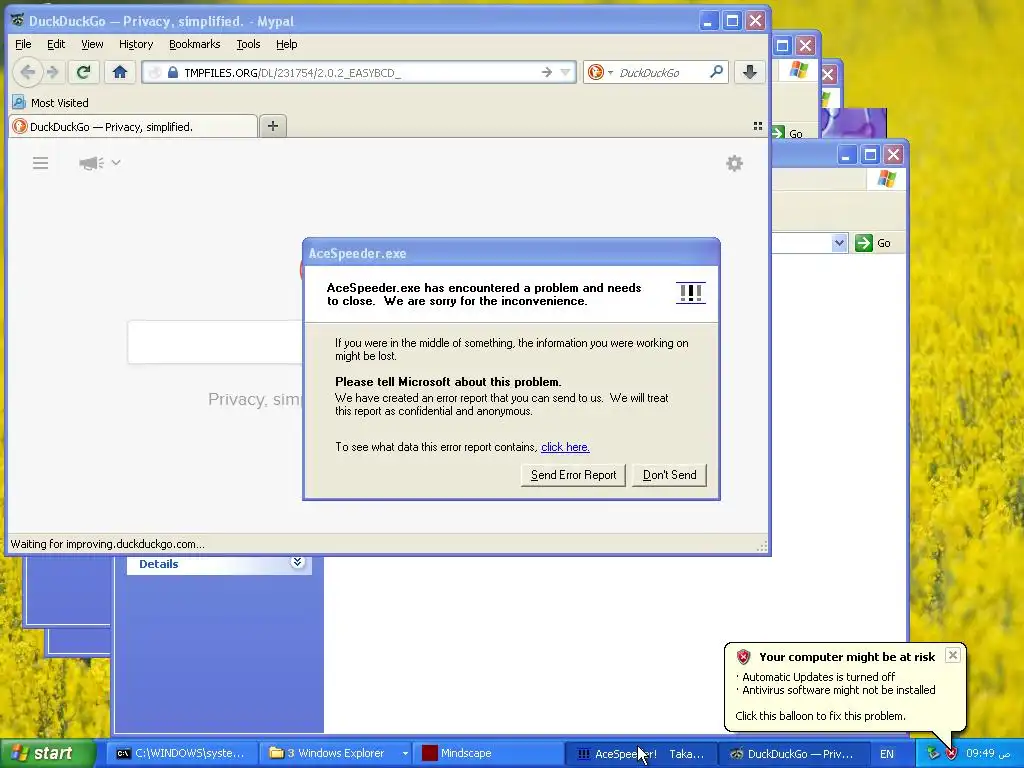Reload the page in Mypal
The width and height of the screenshot is (1024, 768).
coord(83,72)
